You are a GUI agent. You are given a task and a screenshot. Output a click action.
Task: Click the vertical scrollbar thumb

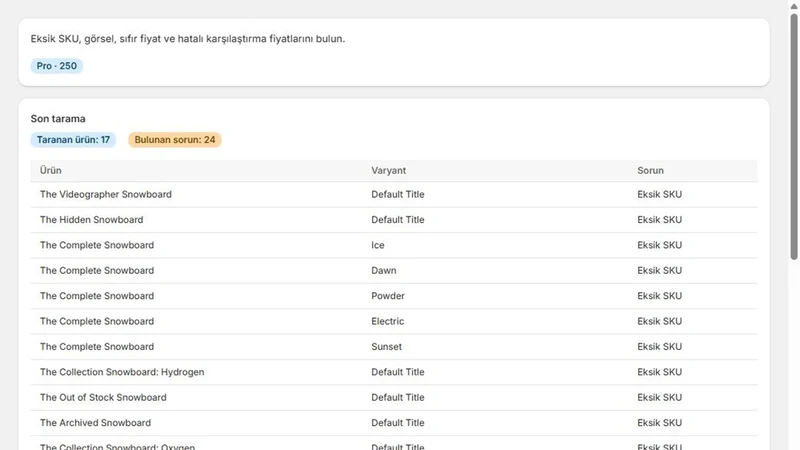coord(794,137)
